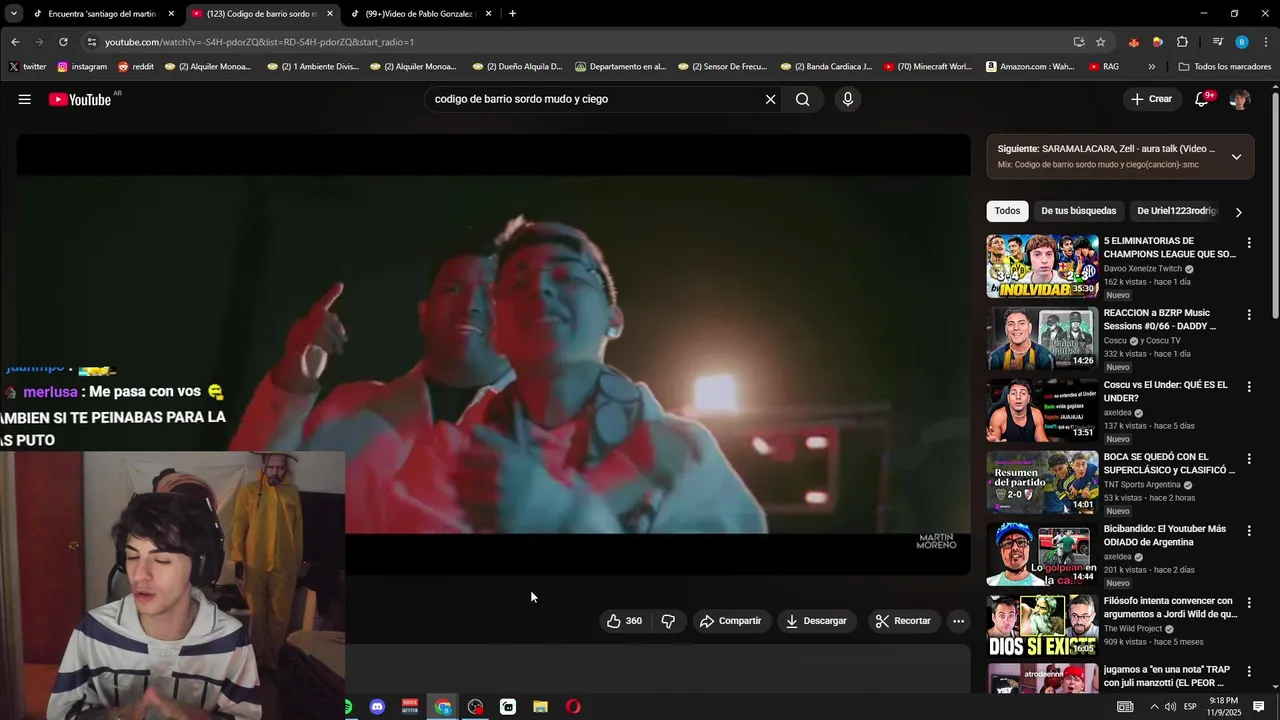Download the video with Descargar
Image resolution: width=1280 pixels, height=720 pixels.
(816, 621)
